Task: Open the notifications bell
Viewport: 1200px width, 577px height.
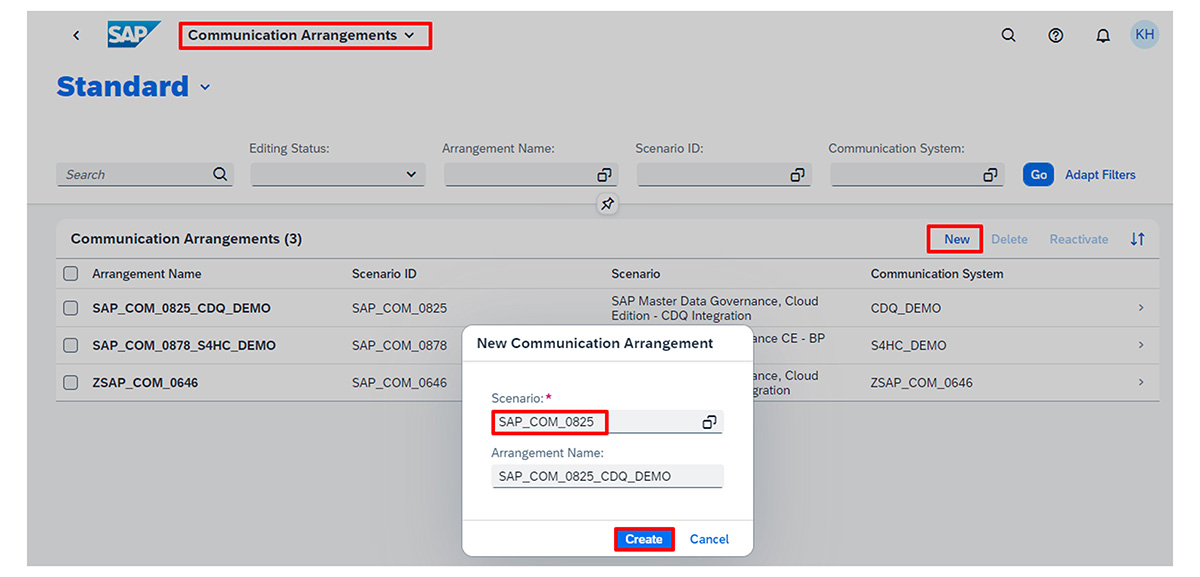Action: (x=1103, y=35)
